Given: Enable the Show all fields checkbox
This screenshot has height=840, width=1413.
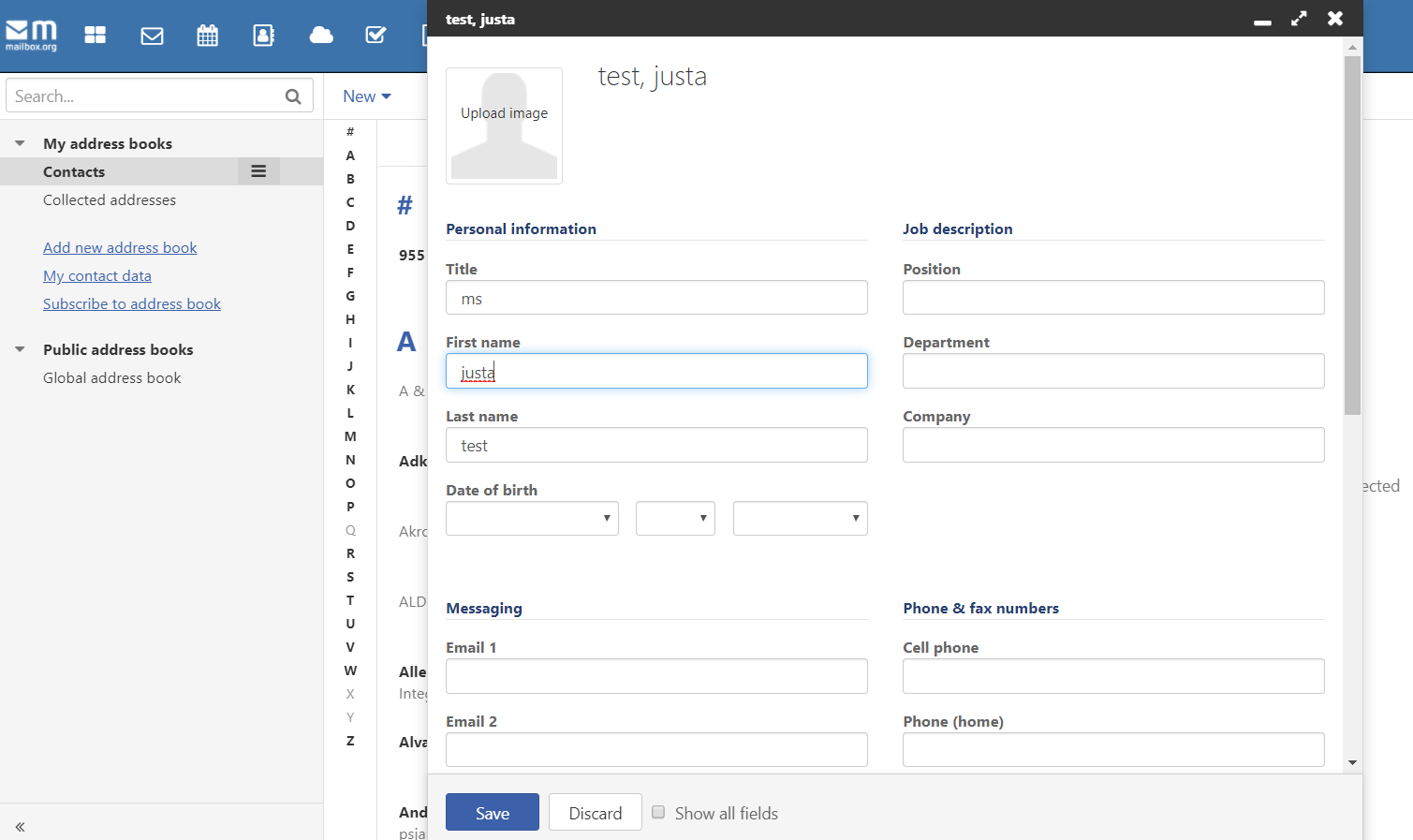Looking at the screenshot, I should pyautogui.click(x=658, y=813).
